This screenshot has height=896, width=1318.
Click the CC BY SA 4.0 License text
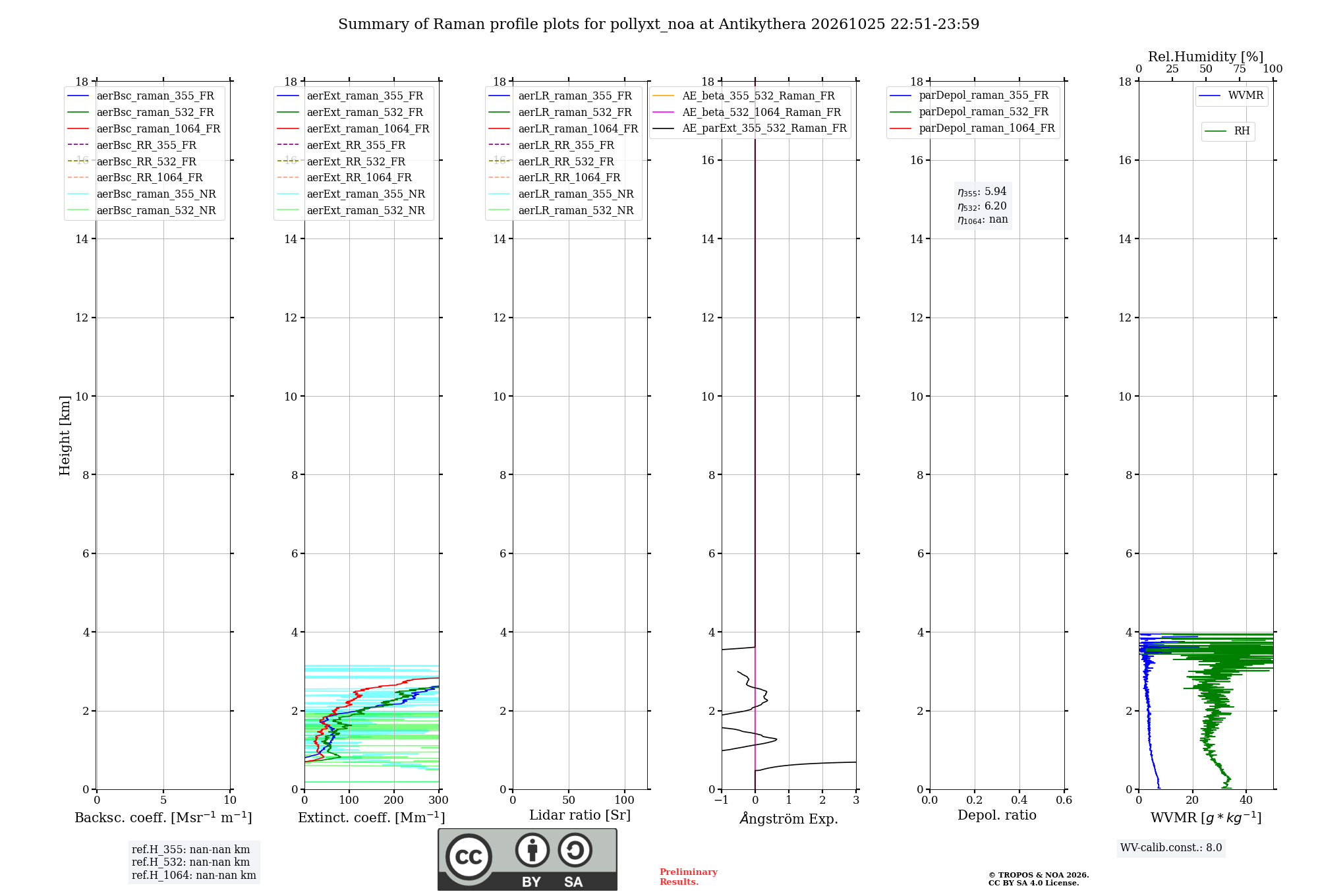(1034, 883)
